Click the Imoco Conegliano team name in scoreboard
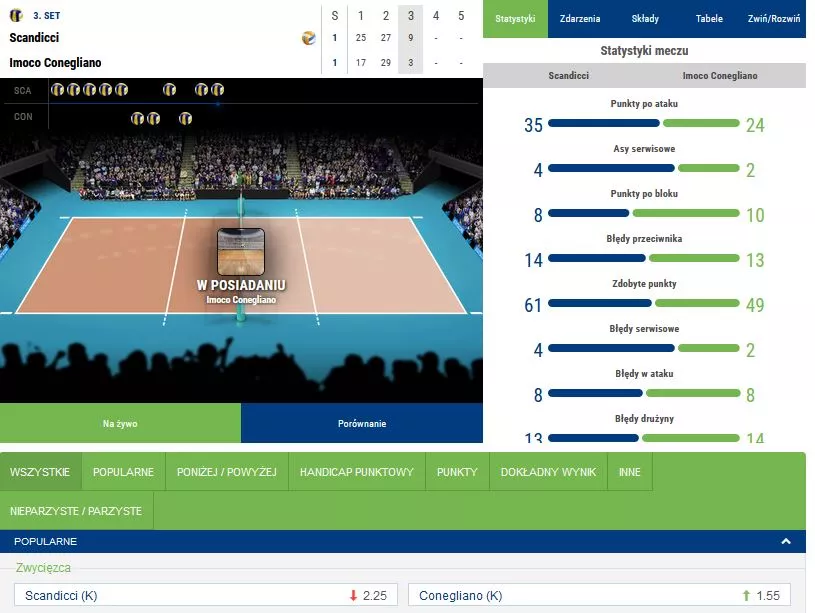Viewport: 815px width, 613px height. (55, 62)
